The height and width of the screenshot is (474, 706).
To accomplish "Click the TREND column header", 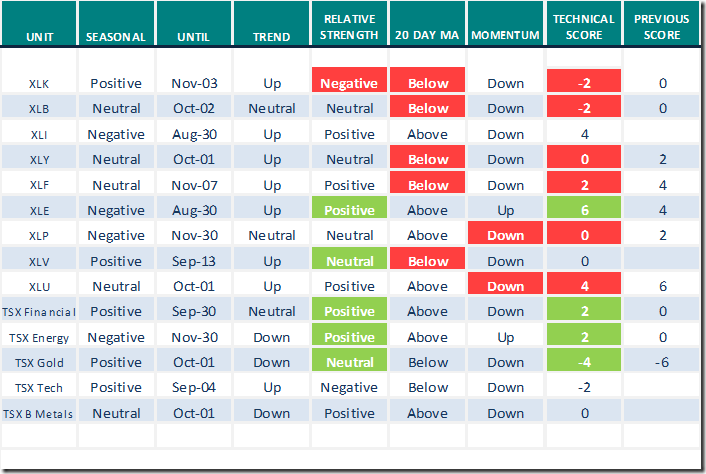I will tap(271, 36).
